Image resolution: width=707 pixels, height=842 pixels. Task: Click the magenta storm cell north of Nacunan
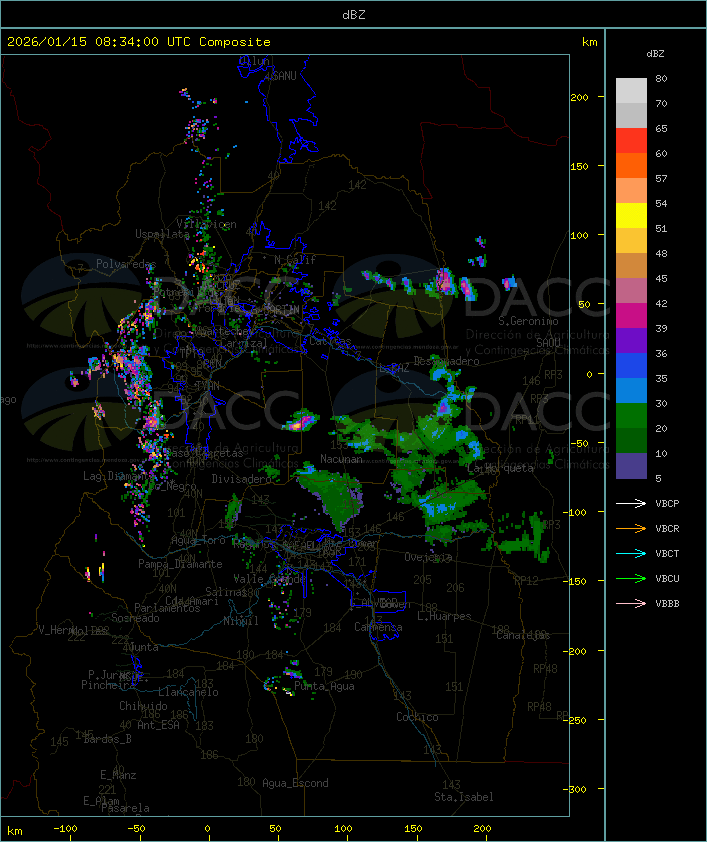click(302, 421)
